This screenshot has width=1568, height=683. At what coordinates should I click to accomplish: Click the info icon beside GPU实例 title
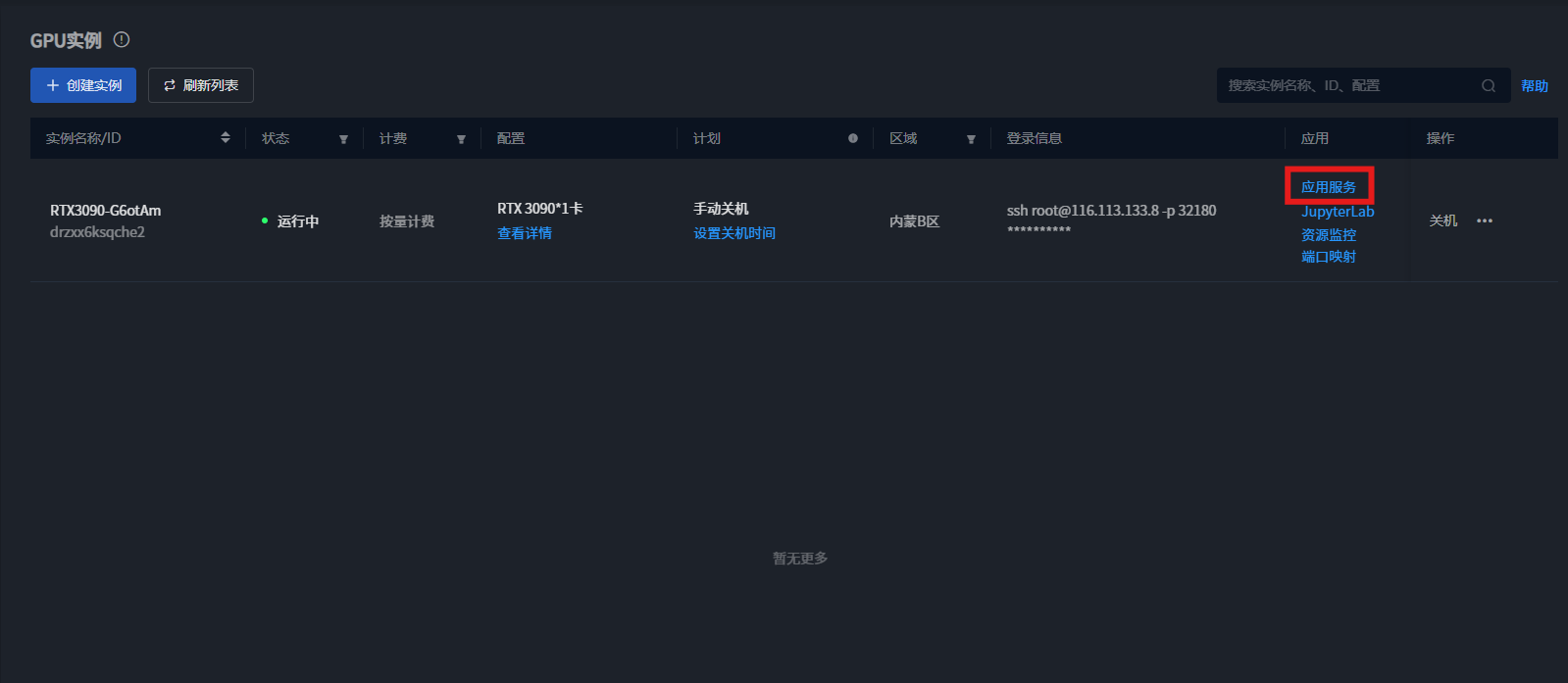[x=122, y=40]
